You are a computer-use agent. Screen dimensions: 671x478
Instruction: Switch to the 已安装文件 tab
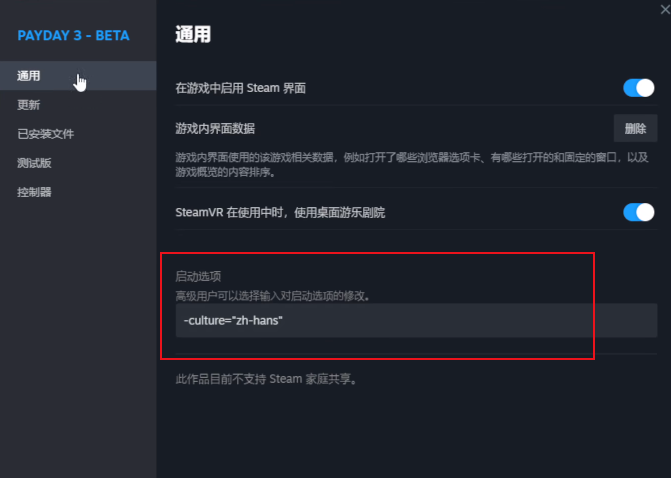click(x=46, y=134)
